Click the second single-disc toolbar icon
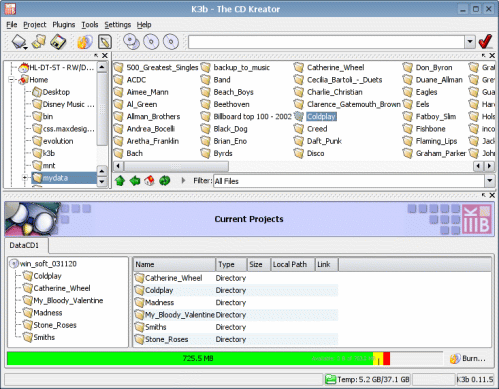 (151, 42)
